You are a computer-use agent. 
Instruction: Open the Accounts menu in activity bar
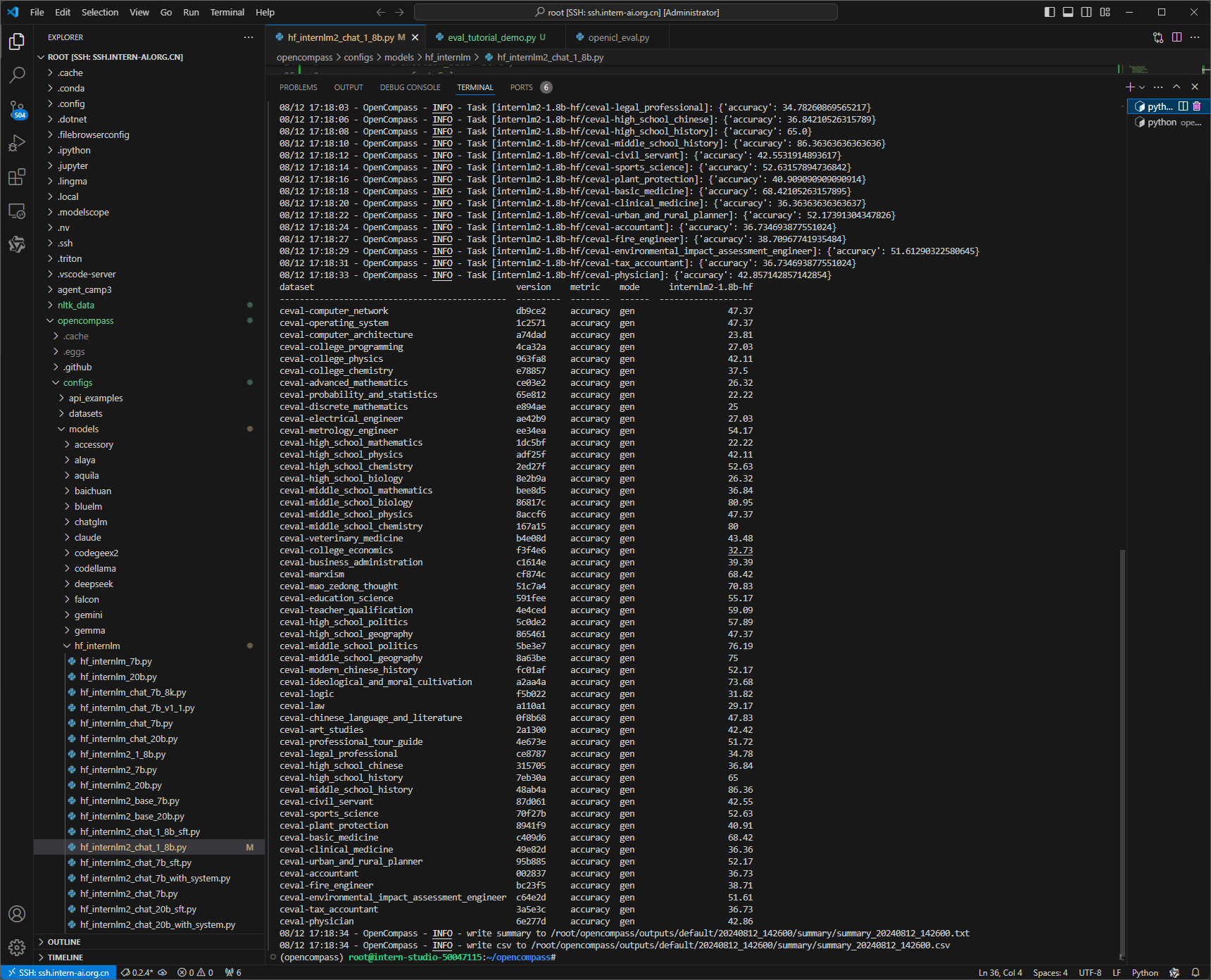pyautogui.click(x=17, y=914)
